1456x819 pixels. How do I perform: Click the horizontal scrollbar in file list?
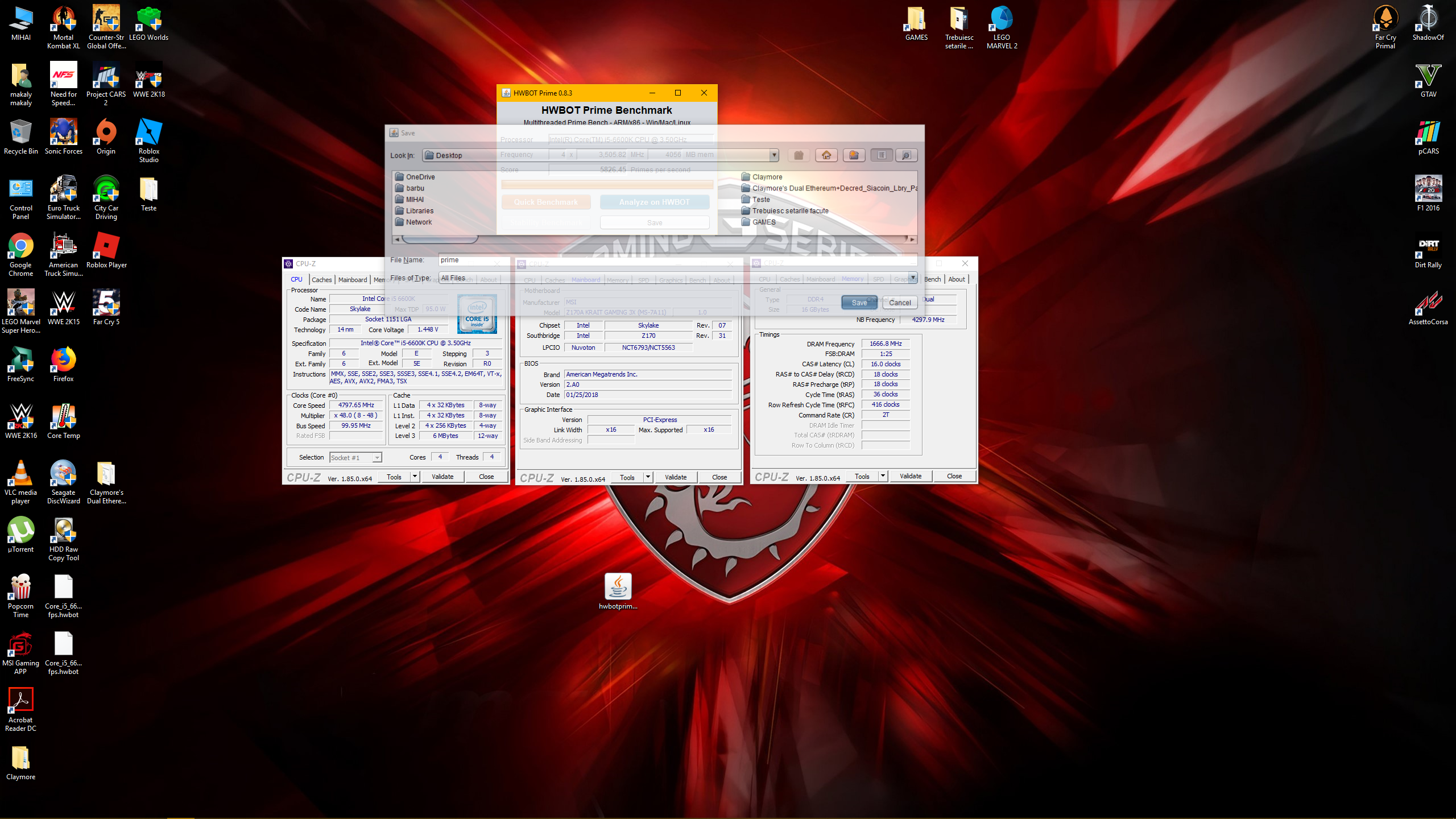coord(439,239)
